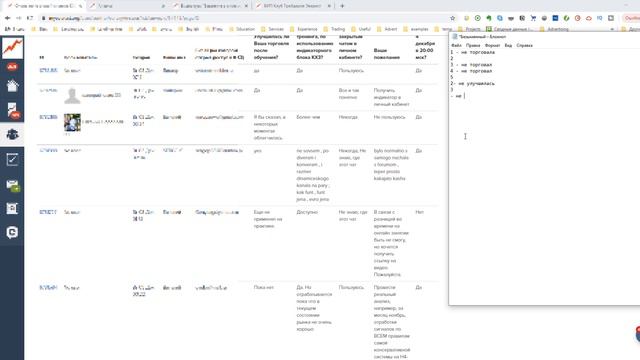Click the 'Пока нет' cell

coord(264,288)
